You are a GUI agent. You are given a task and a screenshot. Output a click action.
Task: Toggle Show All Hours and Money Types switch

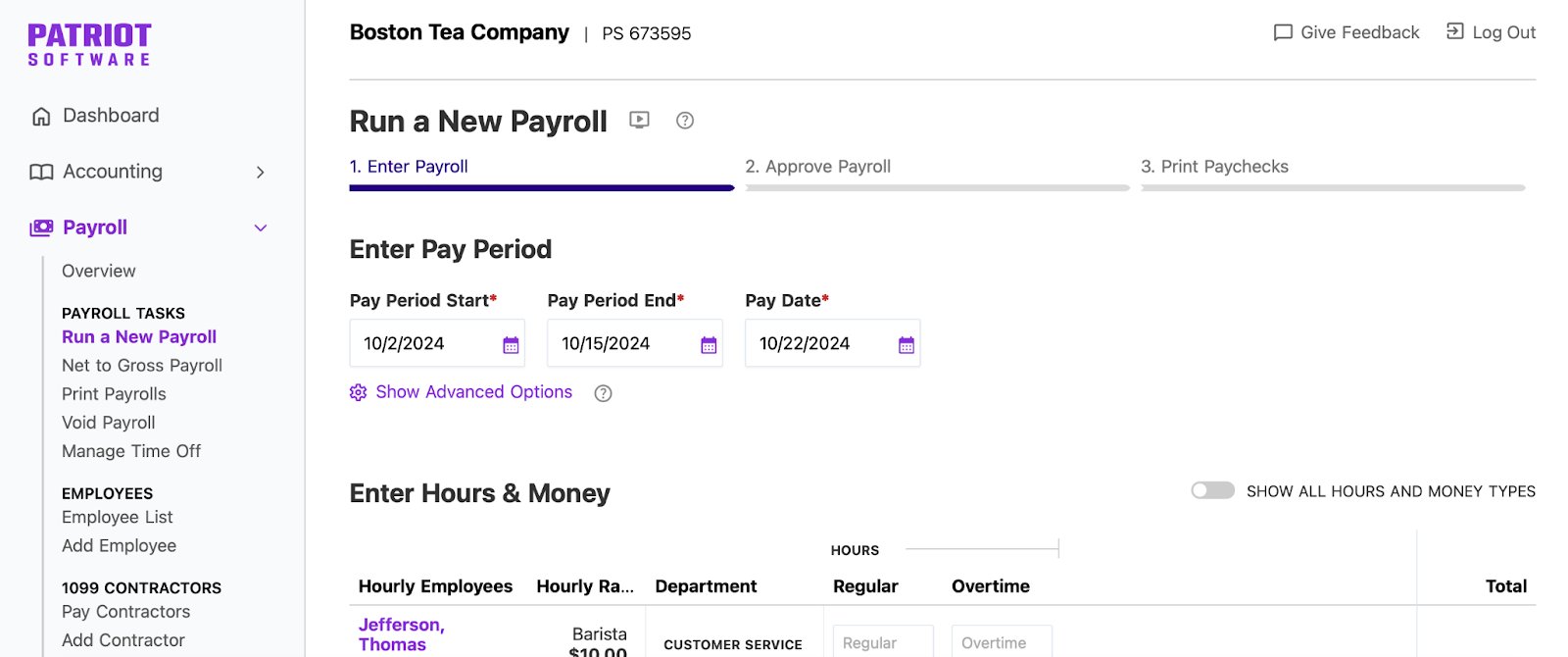(1212, 490)
